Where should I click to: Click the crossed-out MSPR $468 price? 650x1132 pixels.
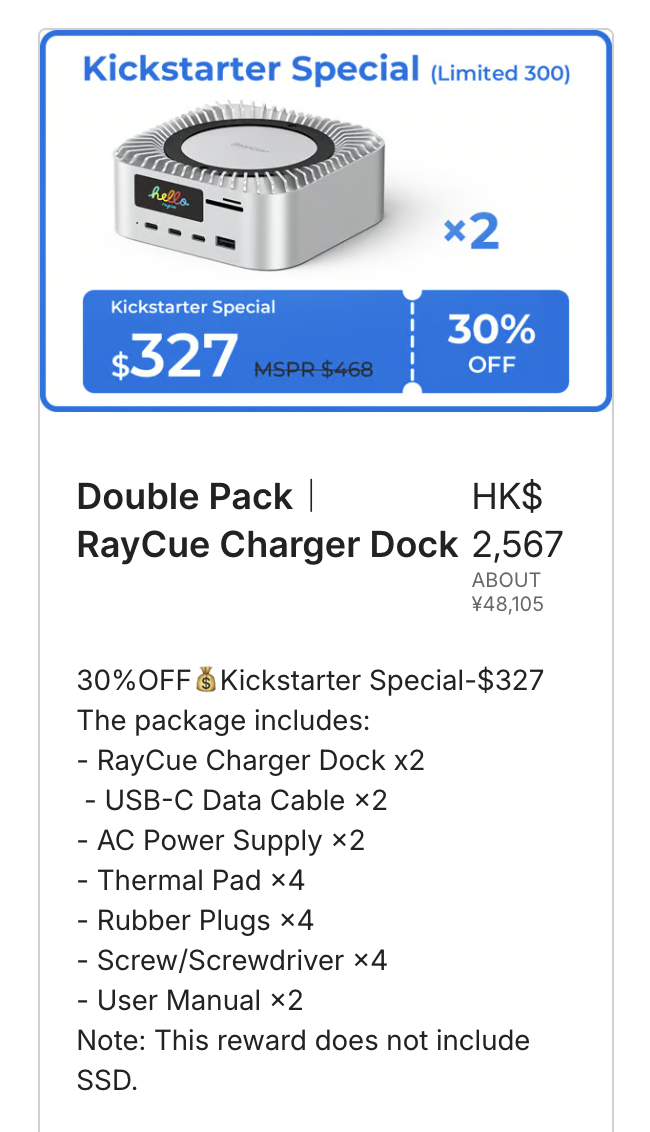(313, 369)
